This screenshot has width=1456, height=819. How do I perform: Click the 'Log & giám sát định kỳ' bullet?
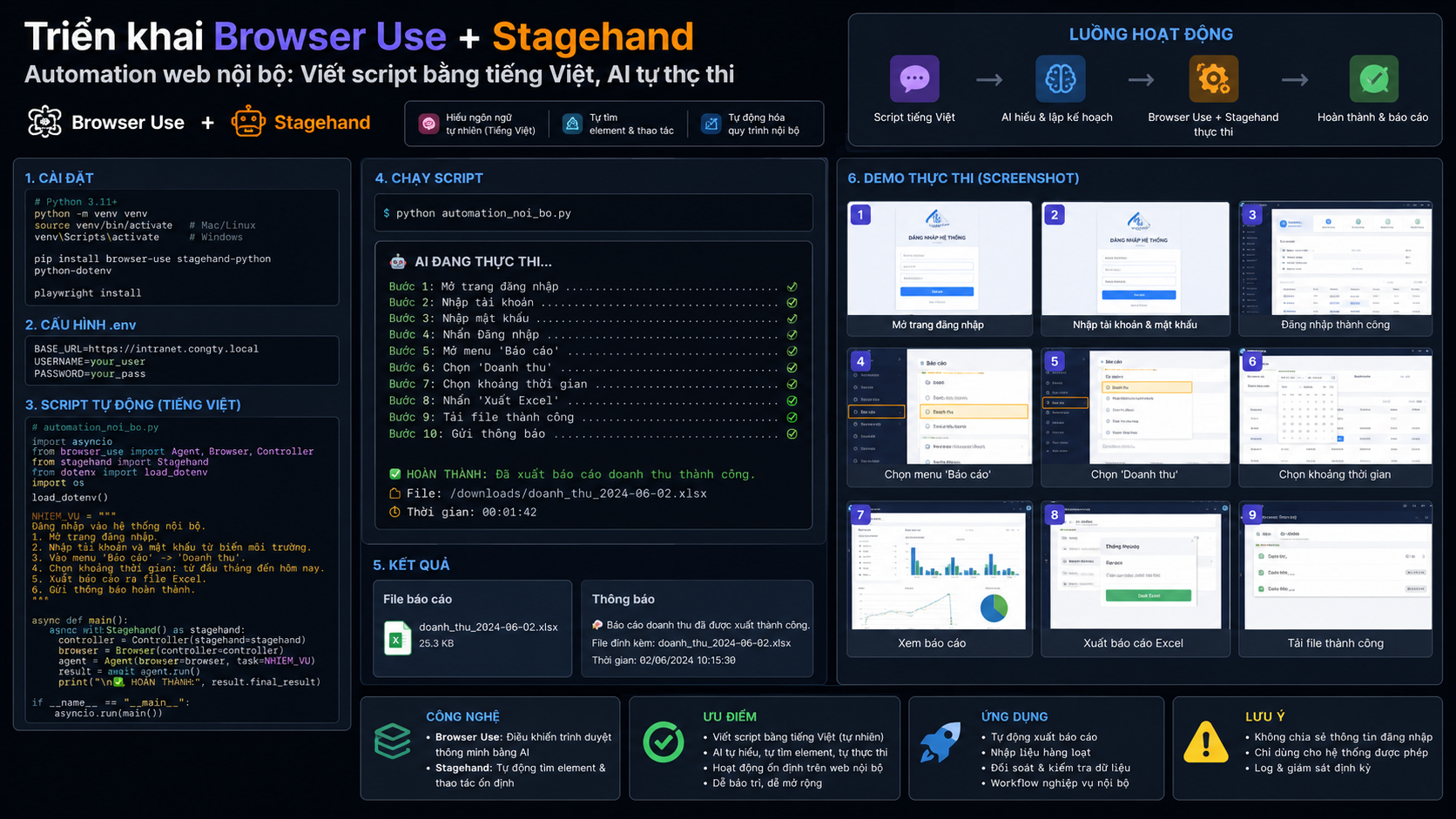click(1312, 768)
